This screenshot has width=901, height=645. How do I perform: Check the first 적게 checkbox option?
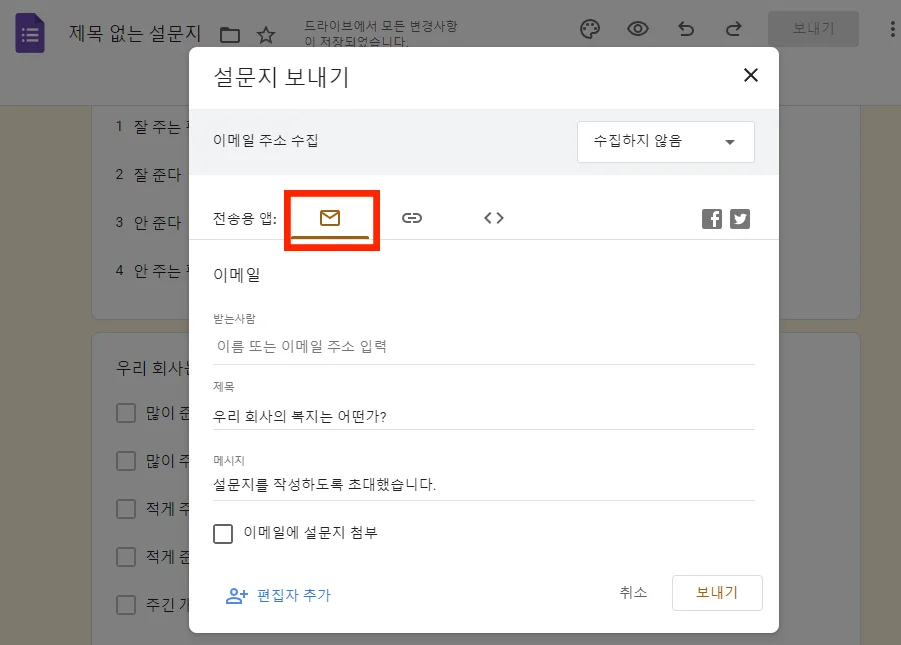(126, 509)
